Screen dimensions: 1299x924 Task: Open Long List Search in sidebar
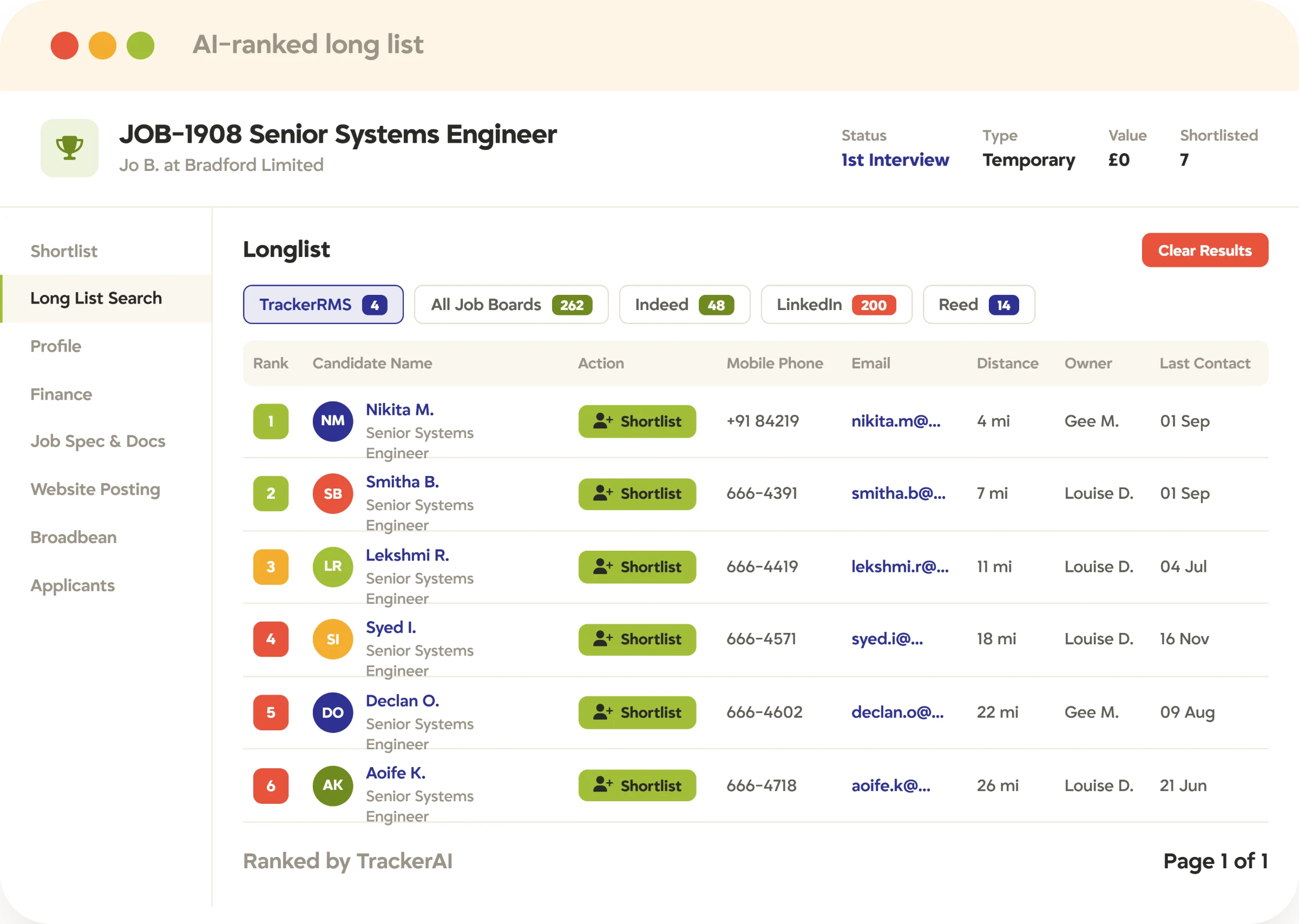(x=107, y=299)
